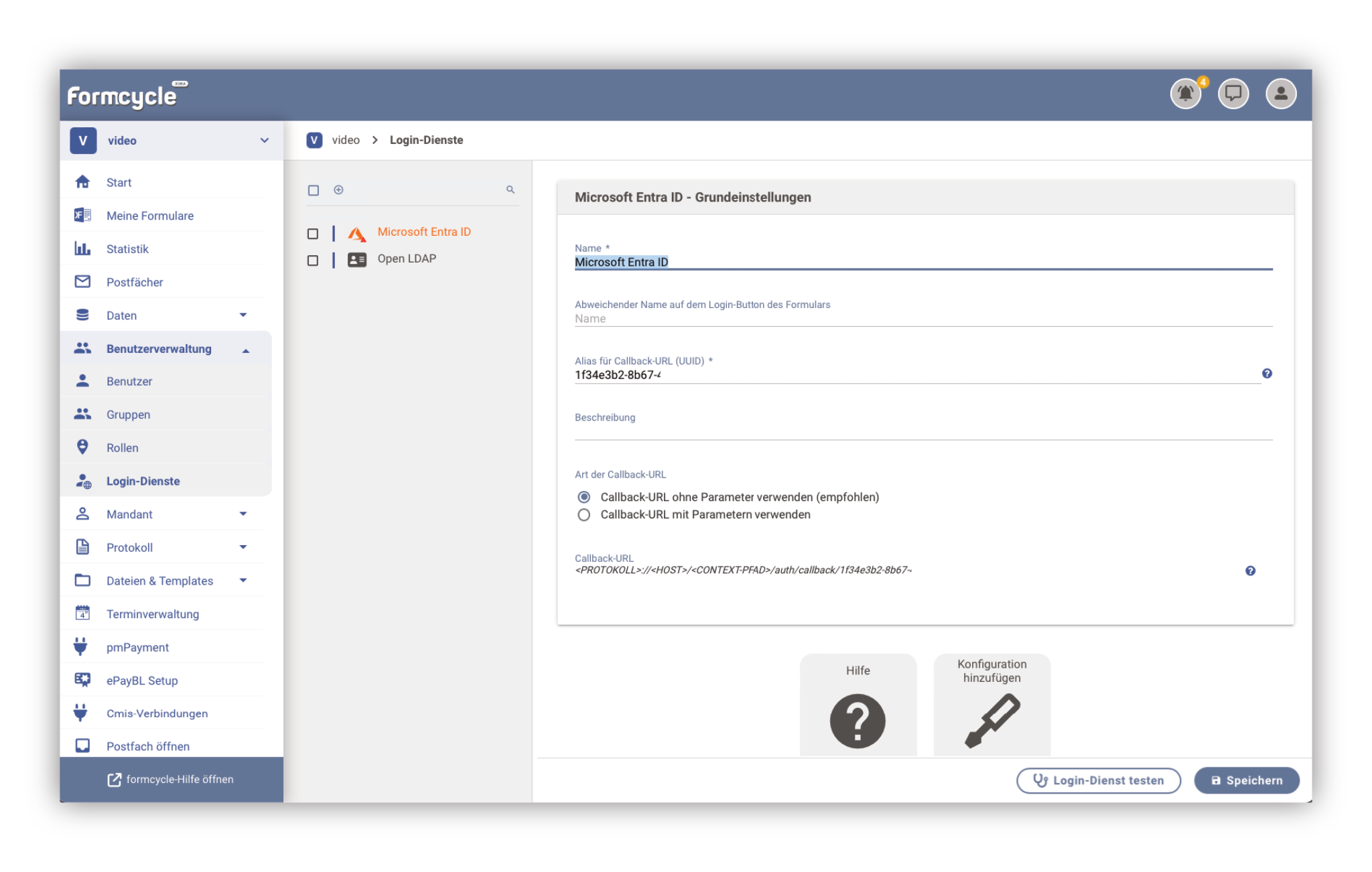The image size is (1372, 872).
Task: Open the video client dropdown
Action: point(171,141)
